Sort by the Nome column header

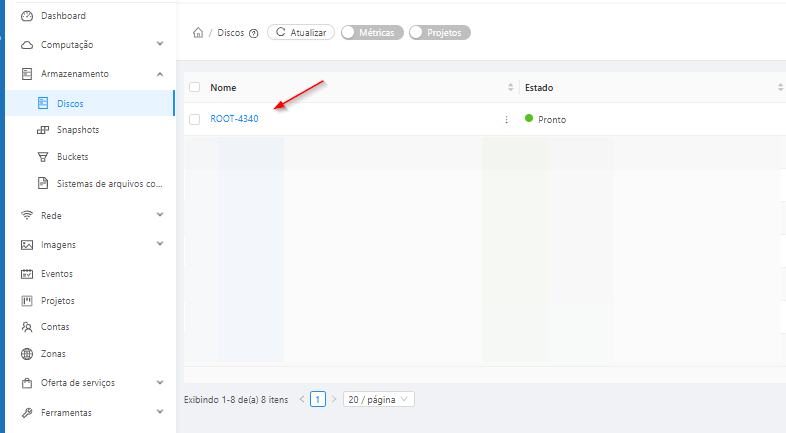[x=223, y=88]
